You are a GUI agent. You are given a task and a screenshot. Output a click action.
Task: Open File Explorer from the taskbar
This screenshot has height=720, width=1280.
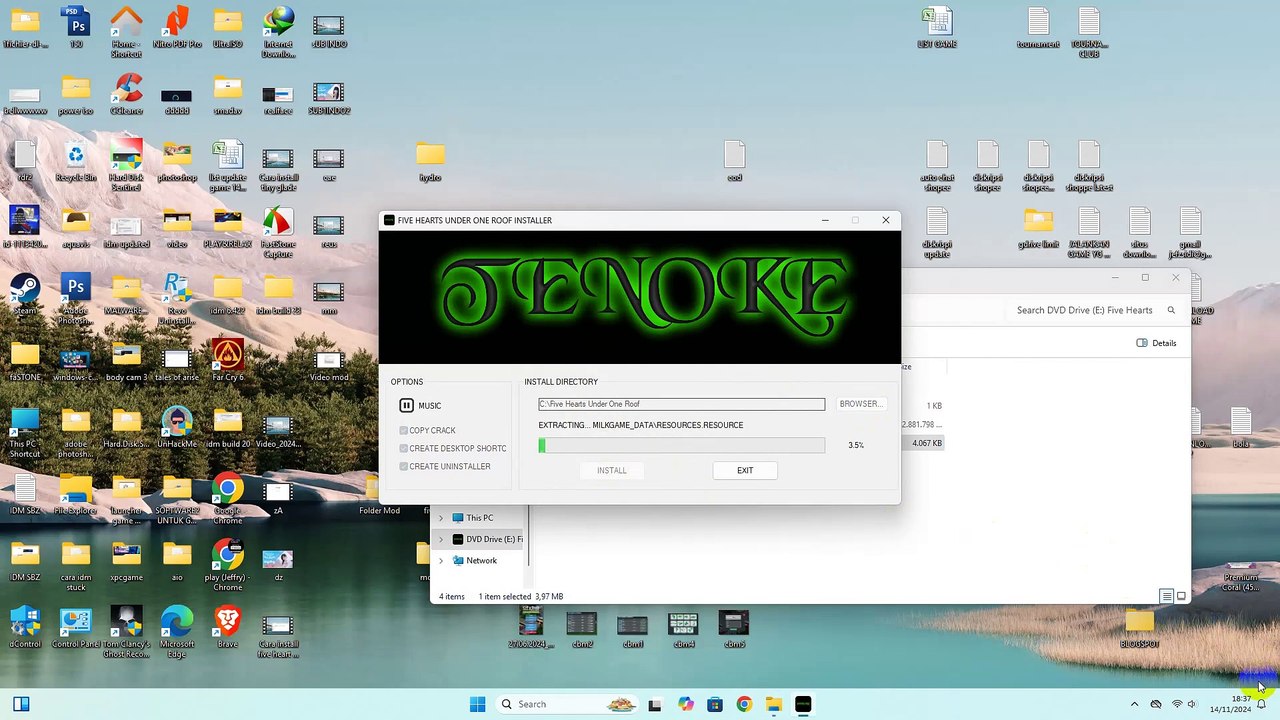tap(773, 704)
